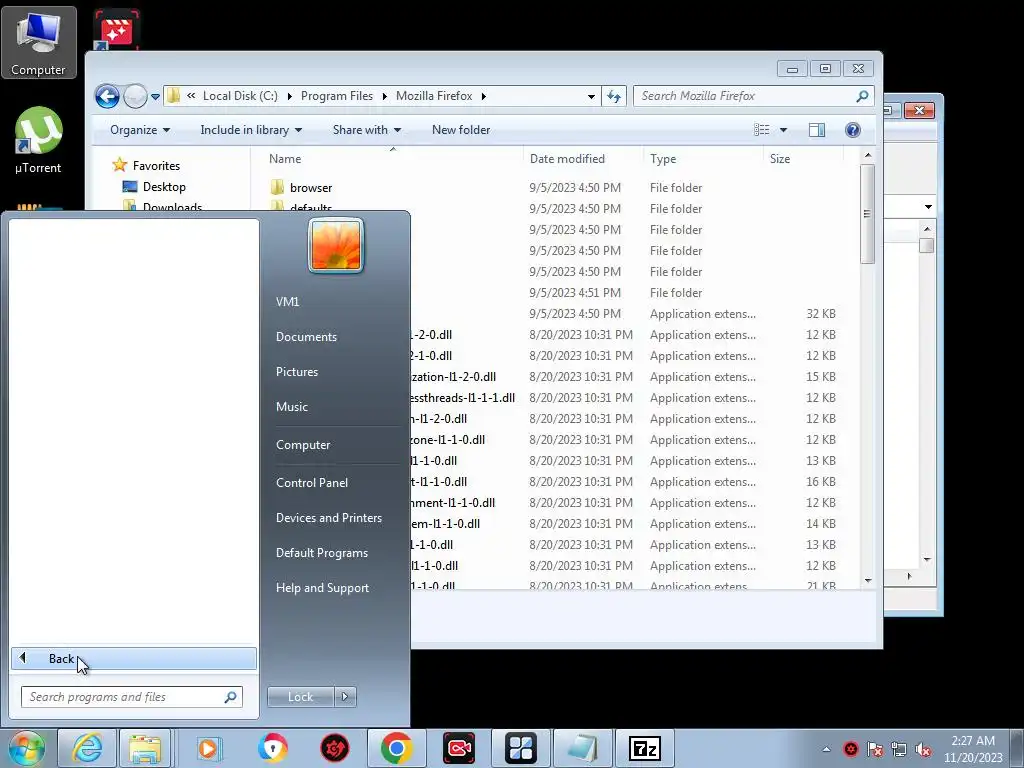
Task: Open the four-square app taskbar icon
Action: [520, 748]
